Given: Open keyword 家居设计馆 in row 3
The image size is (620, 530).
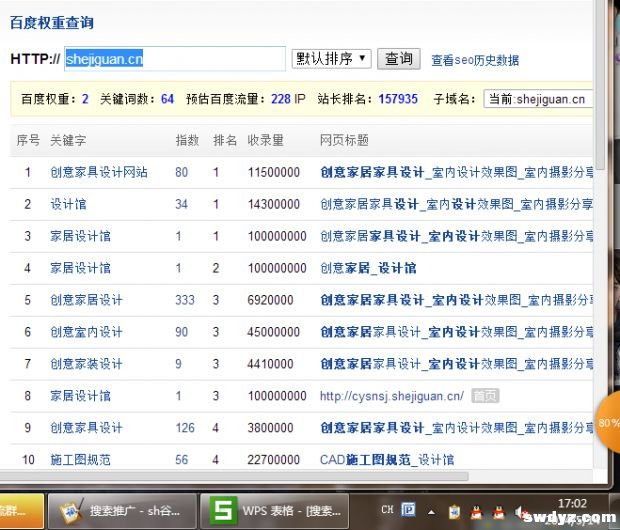Looking at the screenshot, I should coord(80,237).
